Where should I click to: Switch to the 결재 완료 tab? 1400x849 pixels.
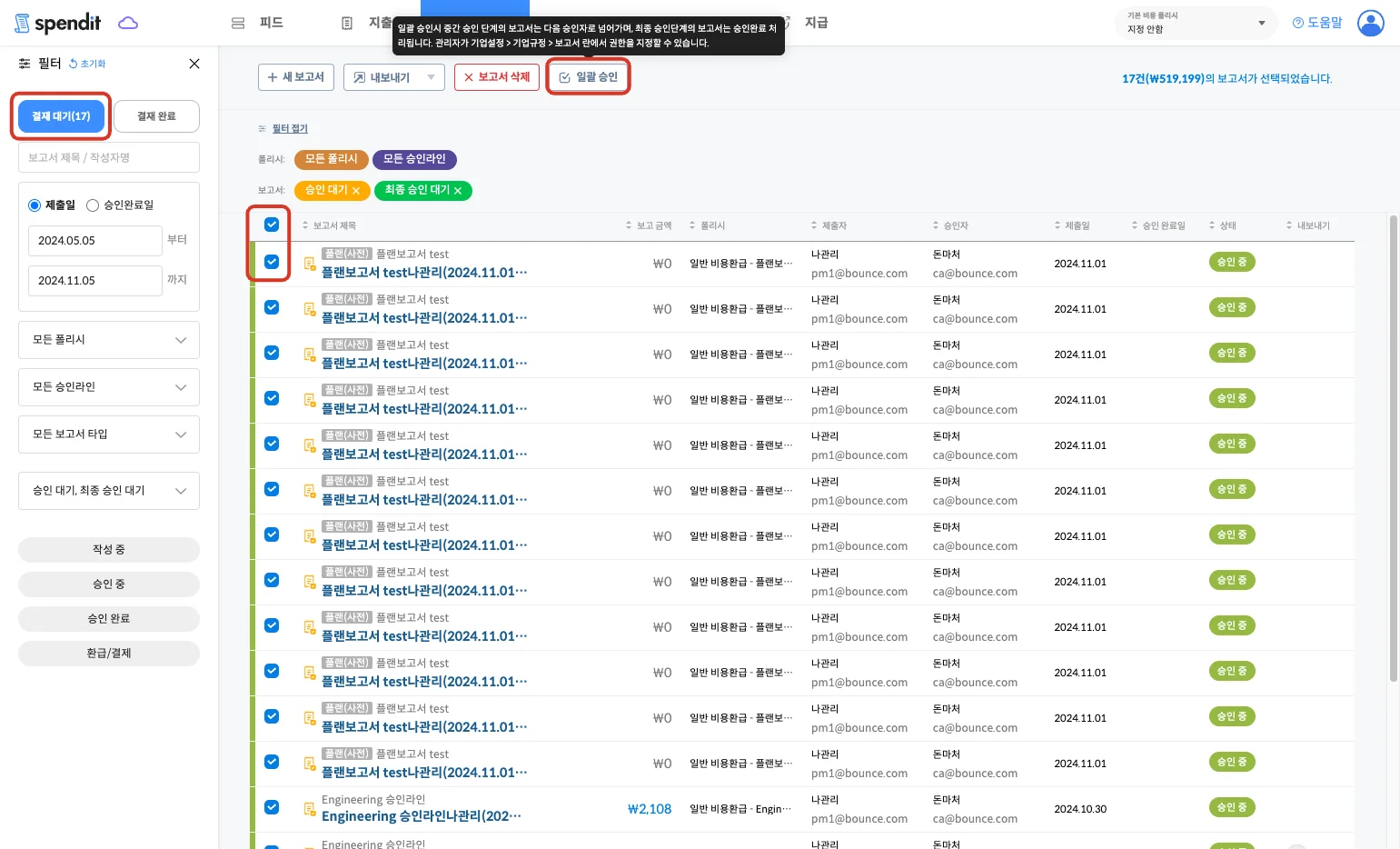pos(156,116)
